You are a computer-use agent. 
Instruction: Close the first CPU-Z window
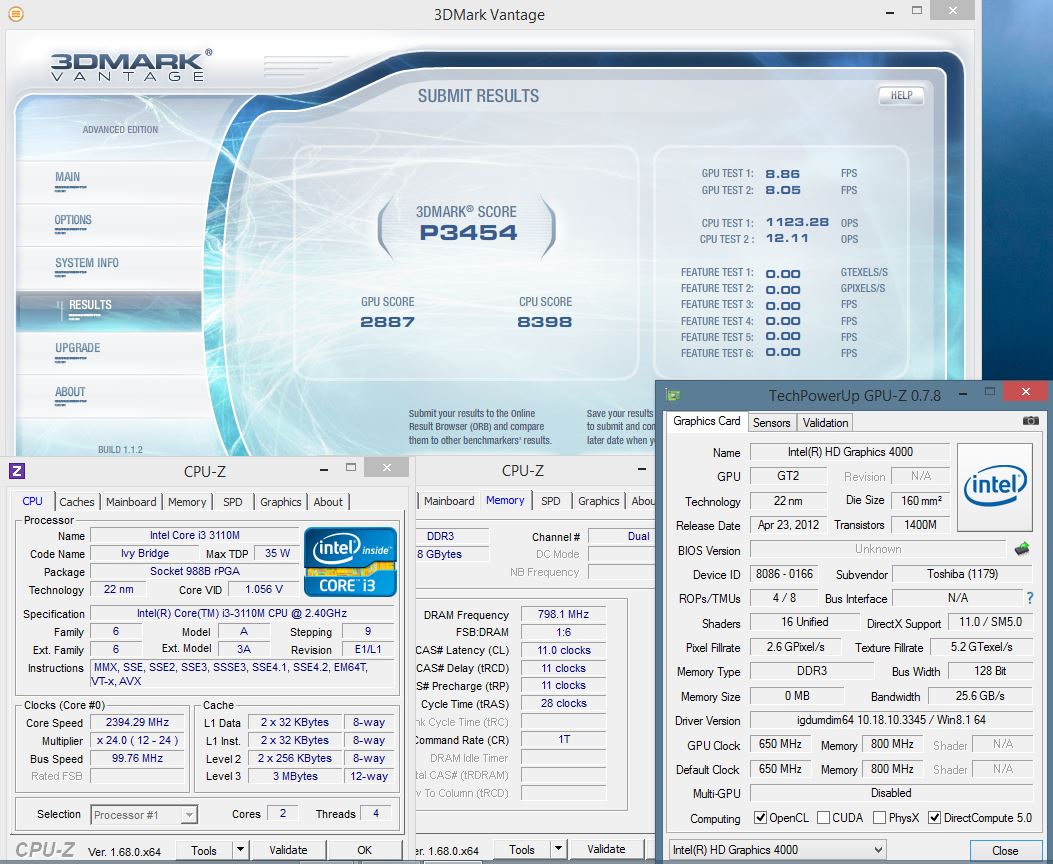coord(386,468)
